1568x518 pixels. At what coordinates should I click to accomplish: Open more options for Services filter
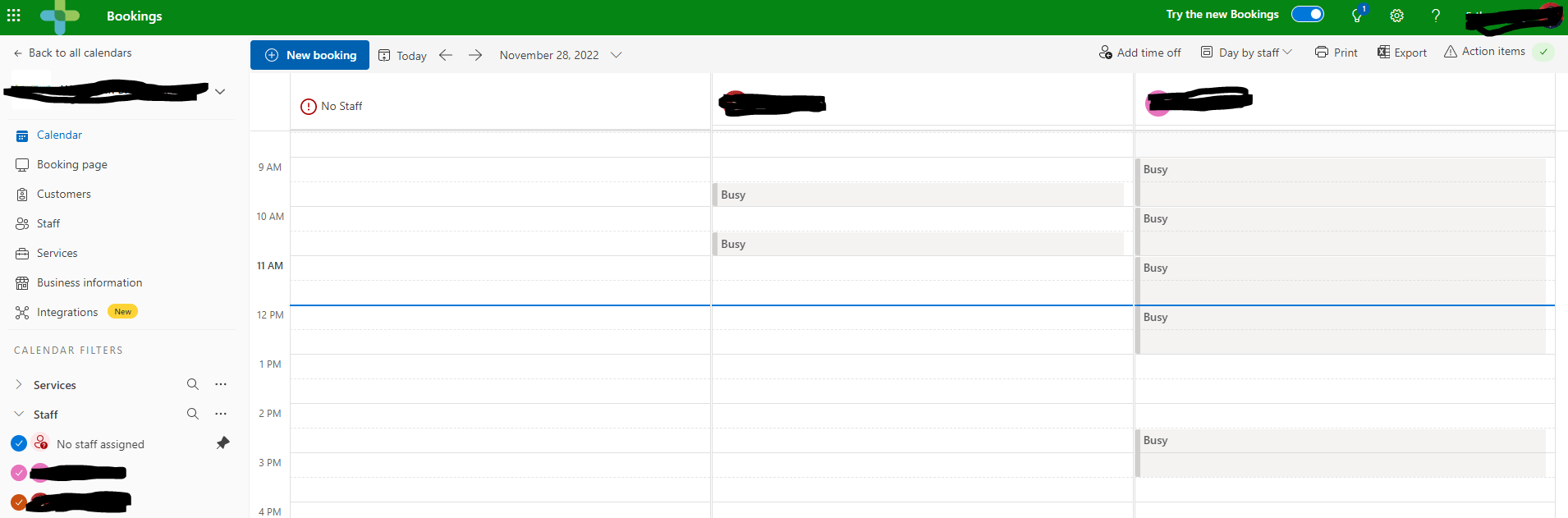coord(221,384)
